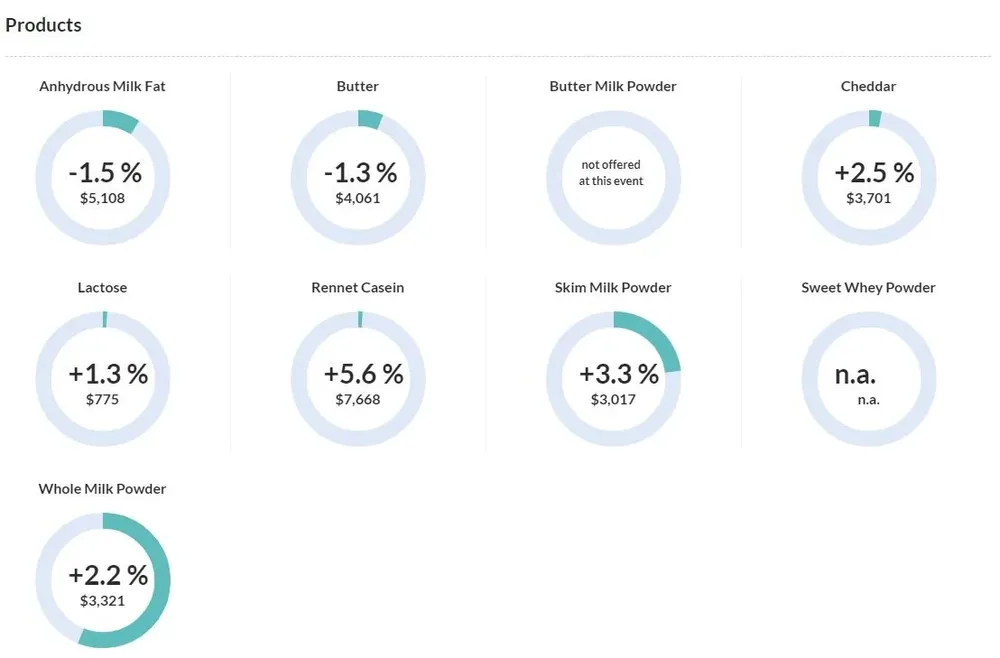Open the Lactose product label

coord(102,287)
